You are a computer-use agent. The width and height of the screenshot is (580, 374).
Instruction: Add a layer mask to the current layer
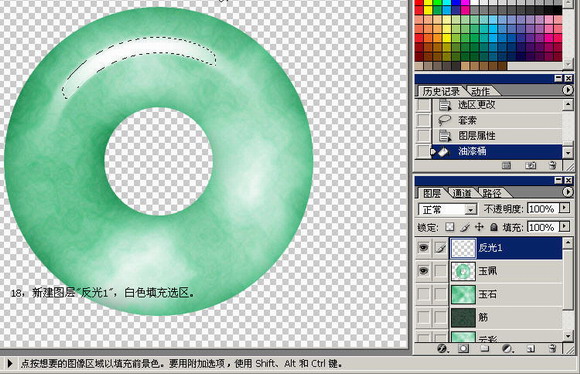[463, 348]
